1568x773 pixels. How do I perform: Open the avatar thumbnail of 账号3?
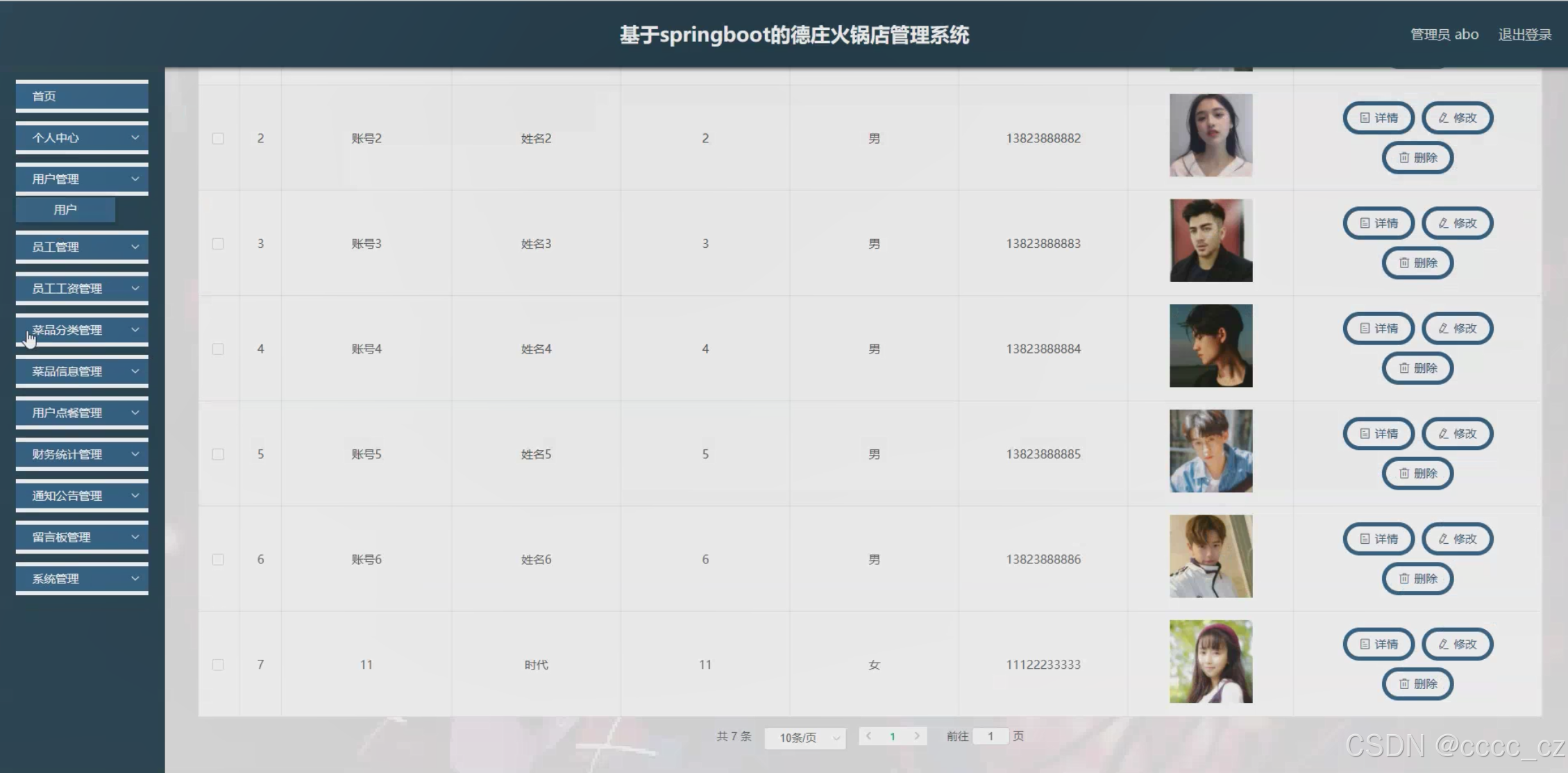tap(1211, 240)
